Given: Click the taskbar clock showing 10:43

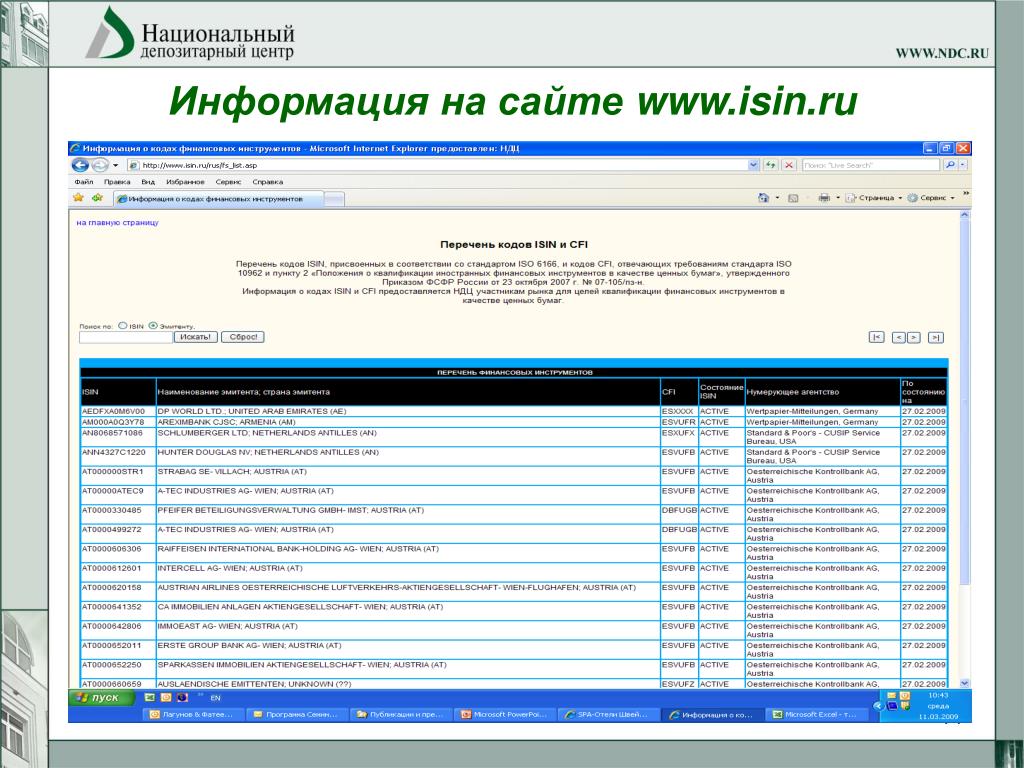Looking at the screenshot, I should 938,696.
